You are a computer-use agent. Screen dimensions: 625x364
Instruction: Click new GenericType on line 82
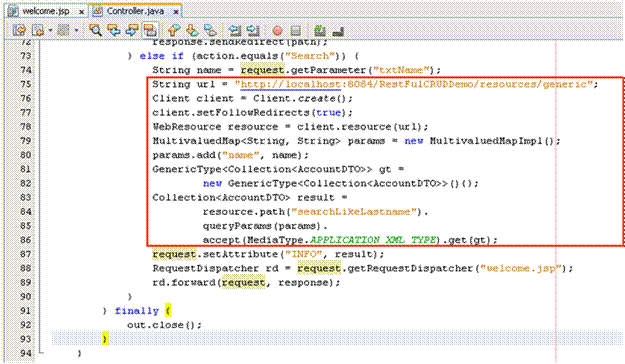coord(250,183)
